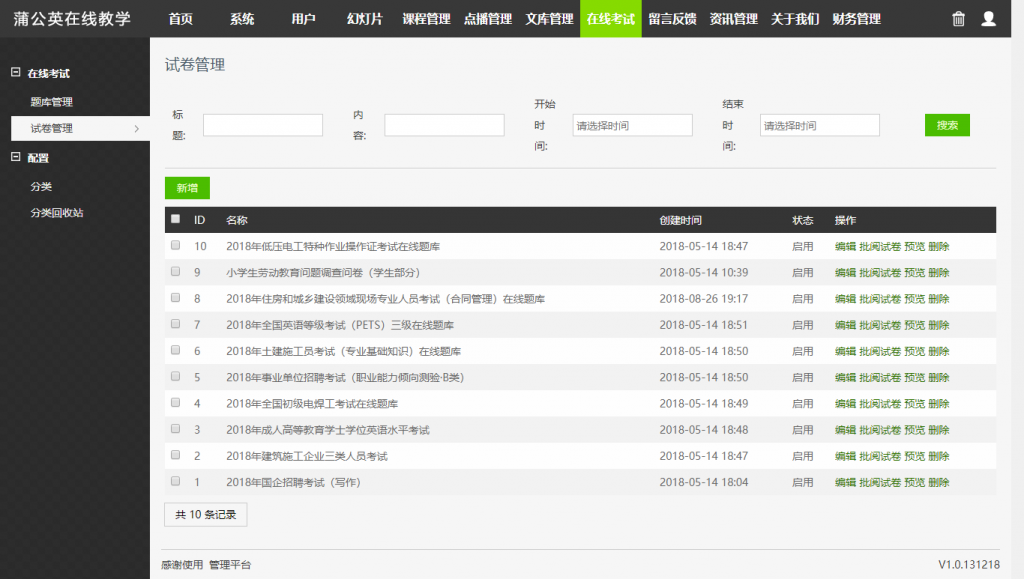Click the trash bin icon in header
The height and width of the screenshot is (579, 1024).
point(958,19)
